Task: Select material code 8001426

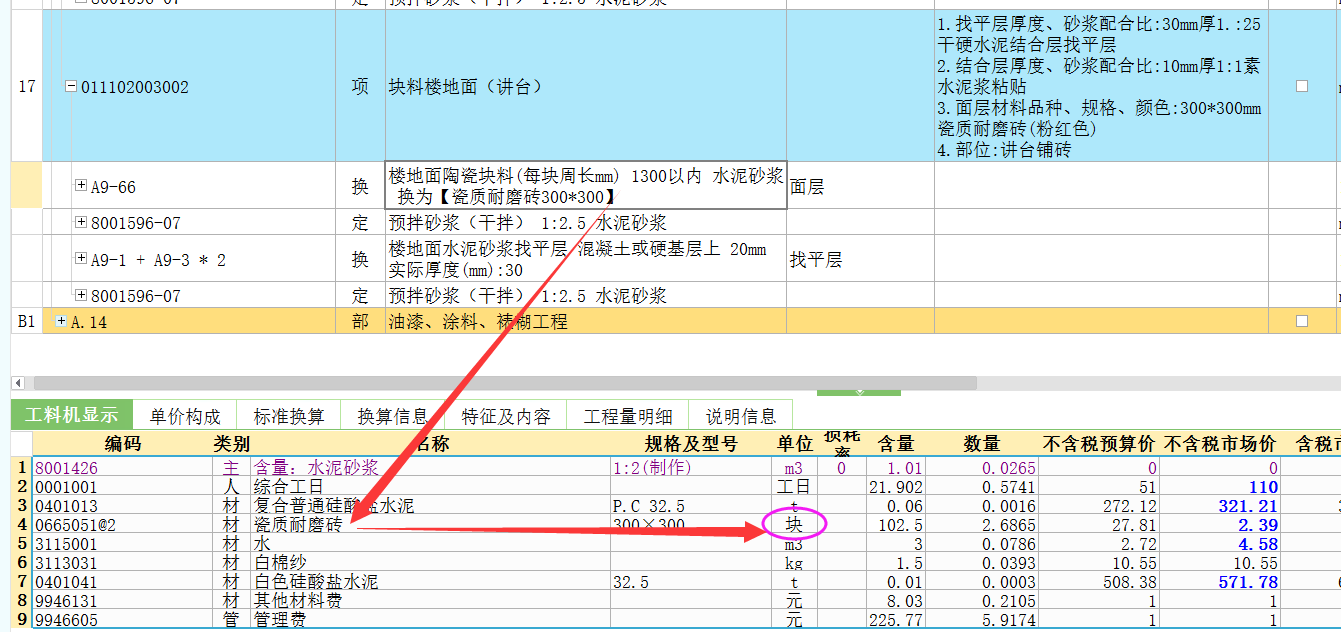Action: pyautogui.click(x=122, y=468)
